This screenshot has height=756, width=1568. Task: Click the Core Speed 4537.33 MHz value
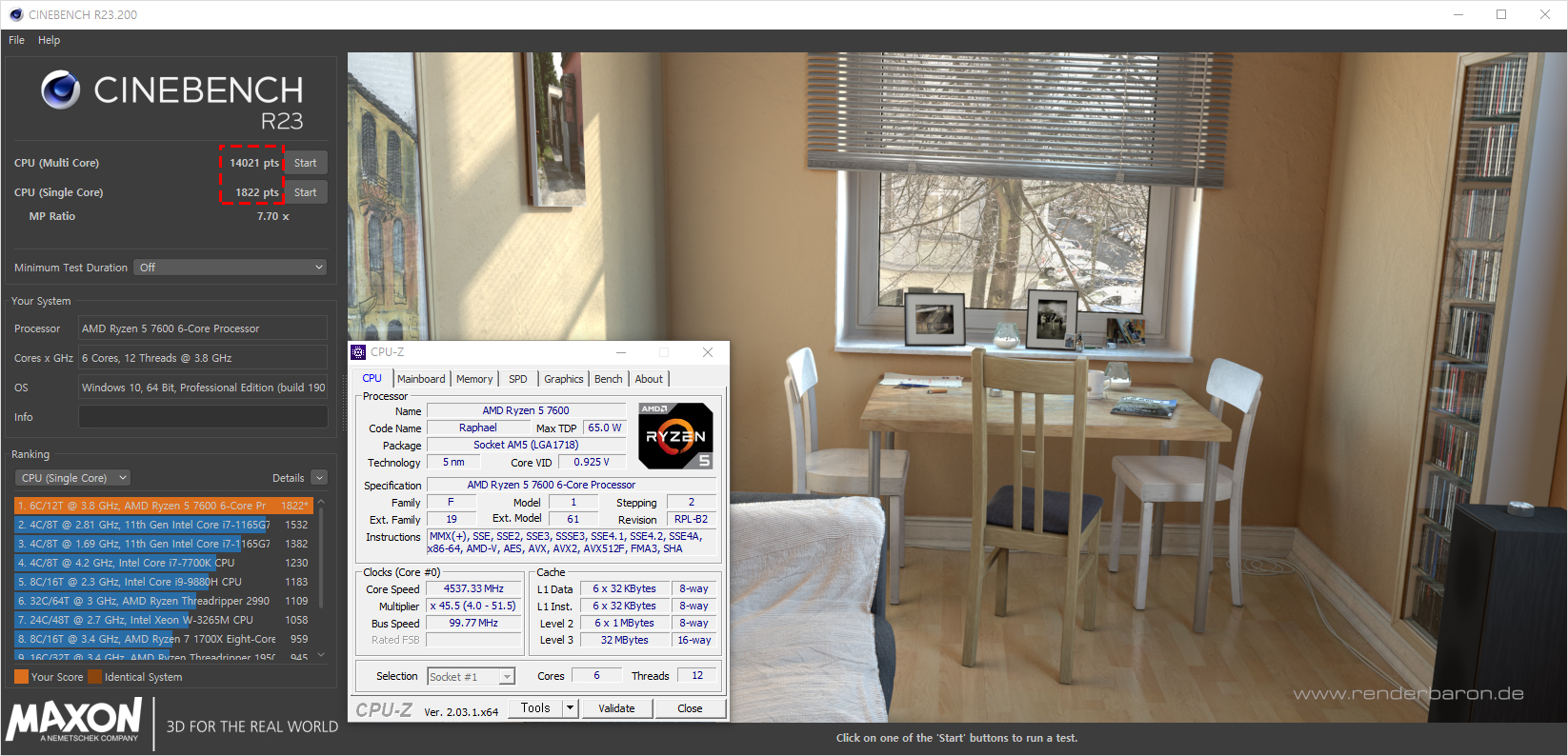point(473,589)
